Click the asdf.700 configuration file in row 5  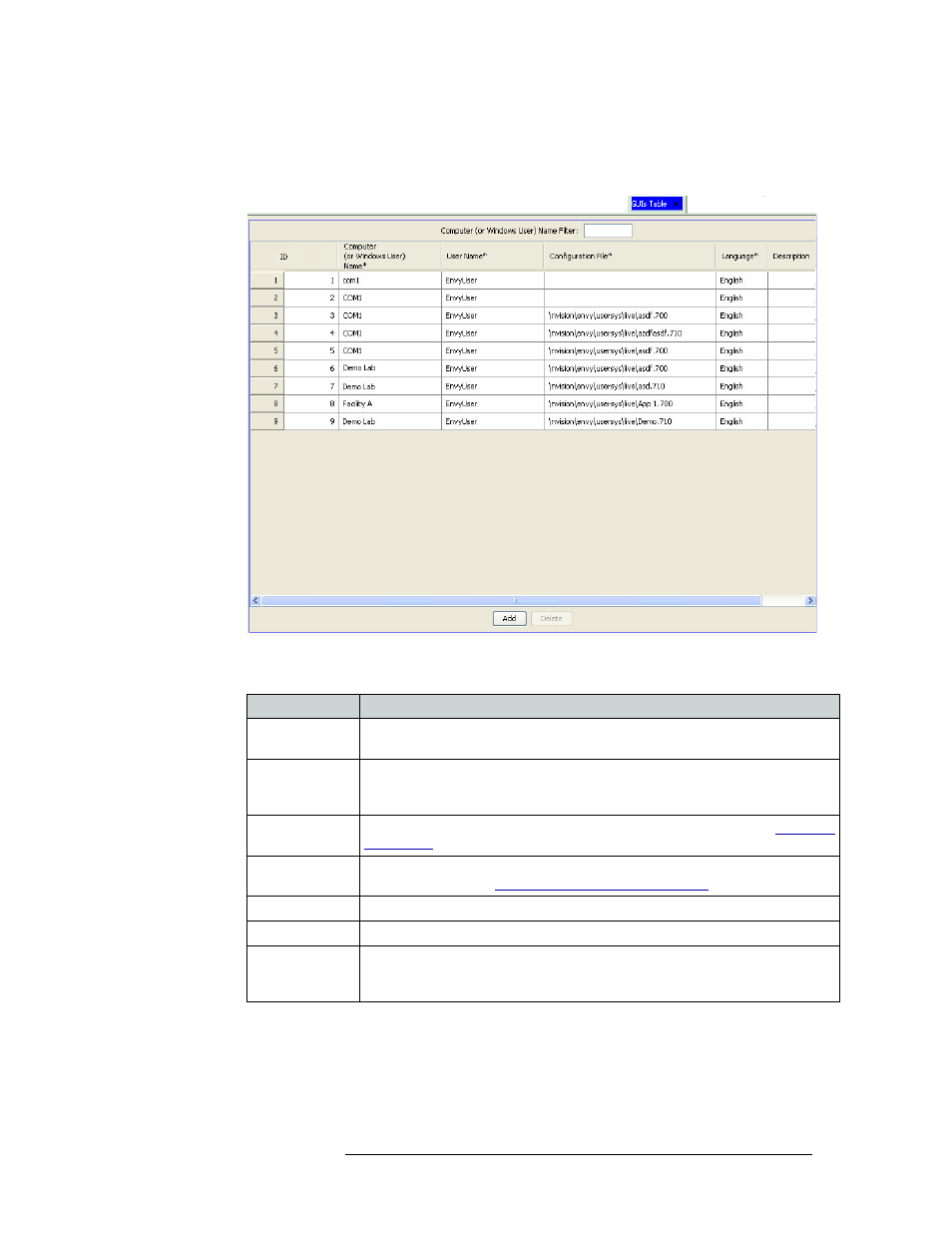click(x=630, y=351)
